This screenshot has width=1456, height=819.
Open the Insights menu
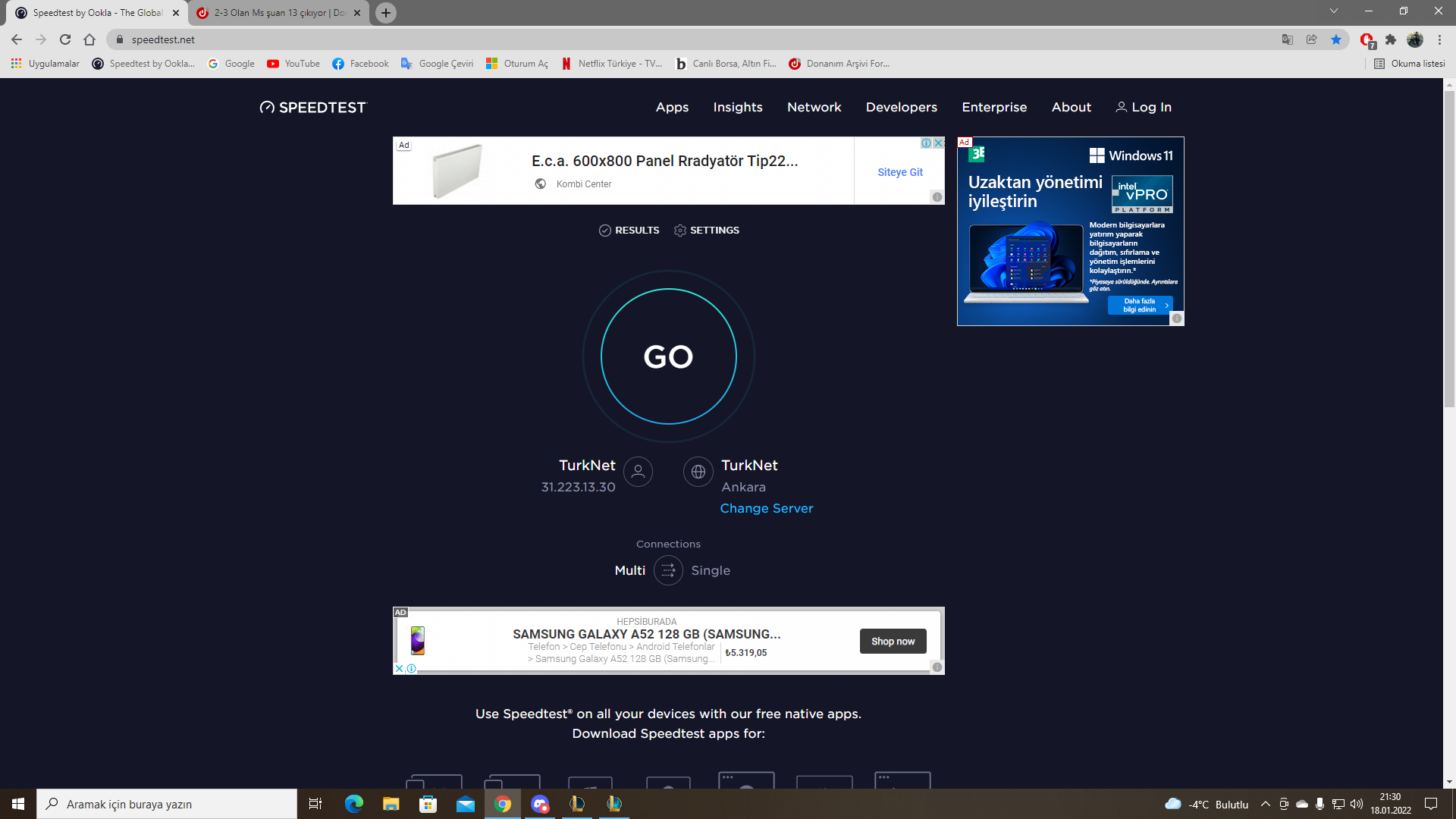click(x=737, y=108)
